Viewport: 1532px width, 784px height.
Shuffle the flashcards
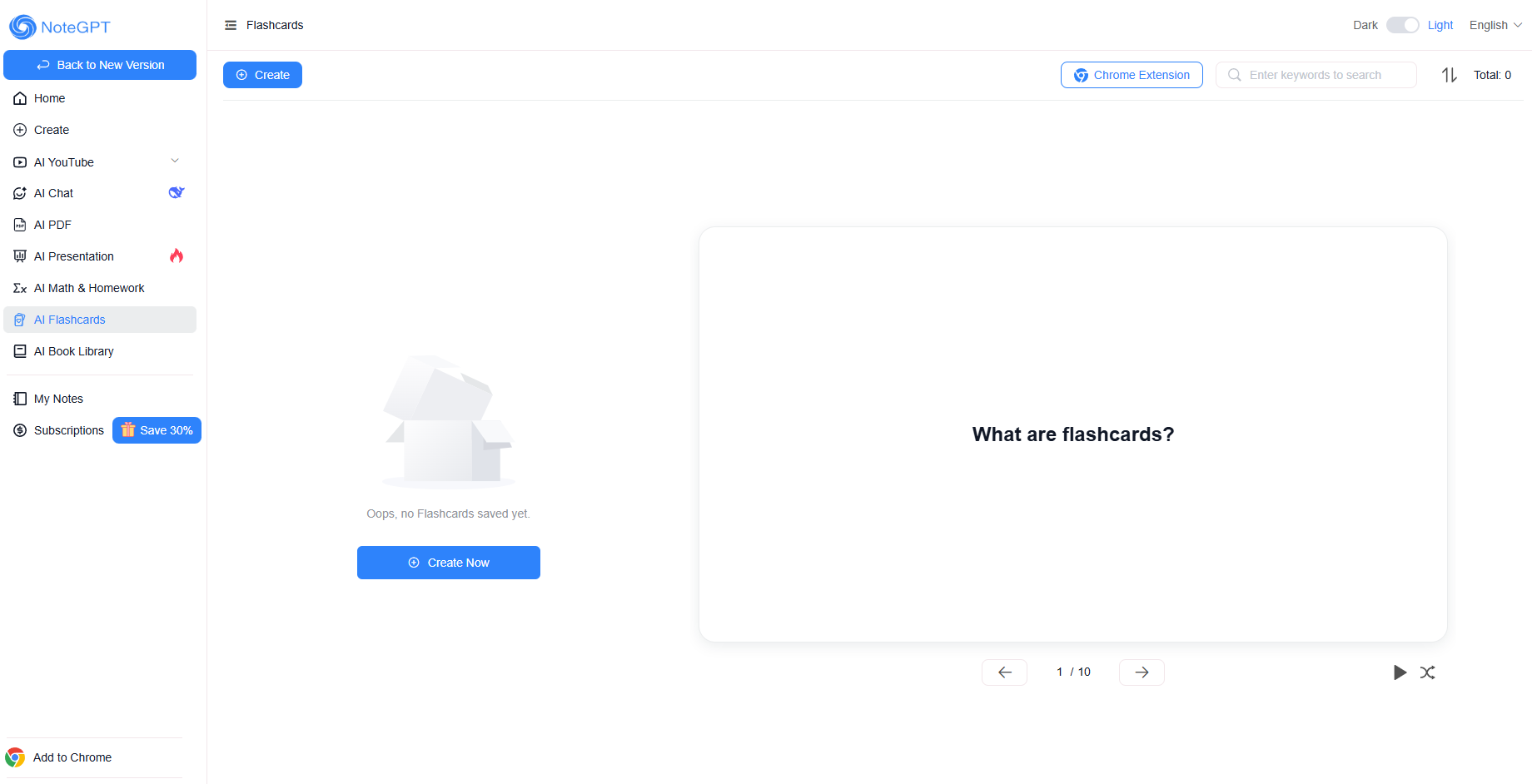point(1427,672)
